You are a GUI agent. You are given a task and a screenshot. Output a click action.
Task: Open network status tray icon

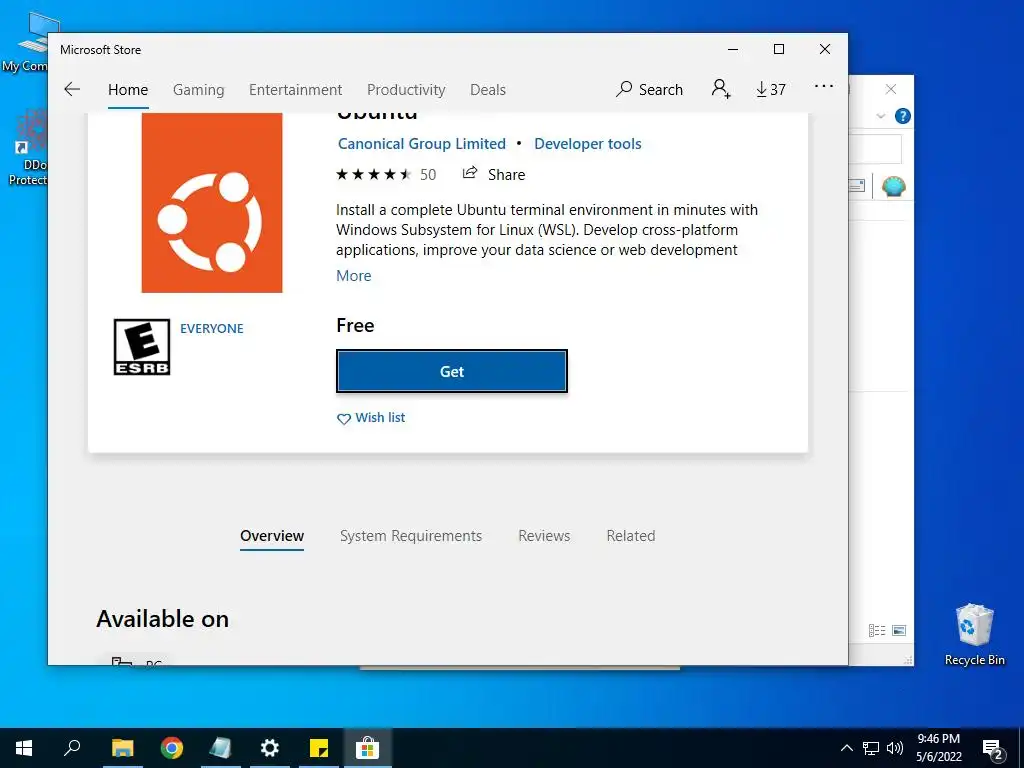[871, 748]
